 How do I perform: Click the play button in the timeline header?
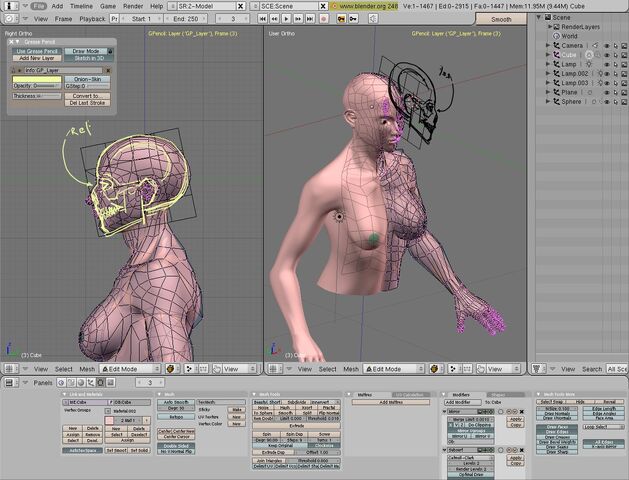point(286,19)
